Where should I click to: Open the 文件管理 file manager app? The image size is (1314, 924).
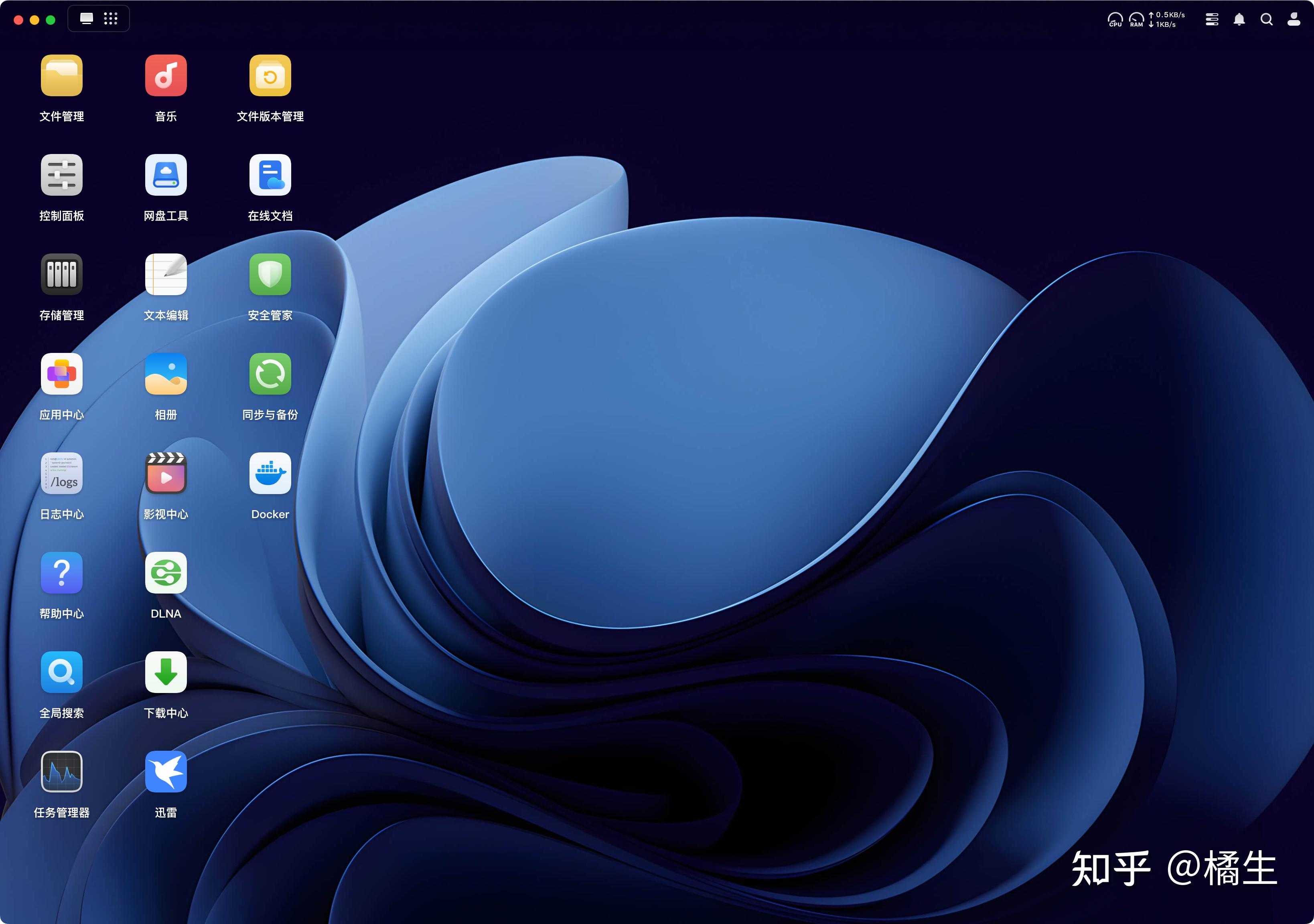coord(61,75)
